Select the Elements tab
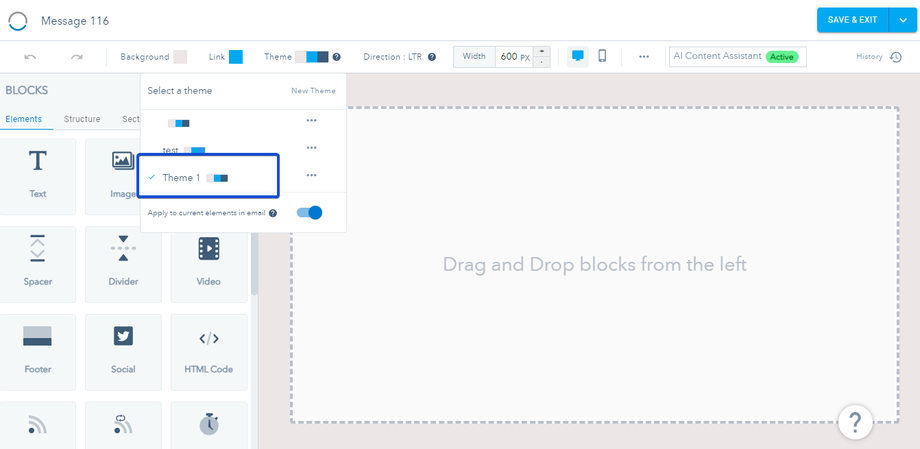Screen dimensions: 920x449 tap(24, 119)
